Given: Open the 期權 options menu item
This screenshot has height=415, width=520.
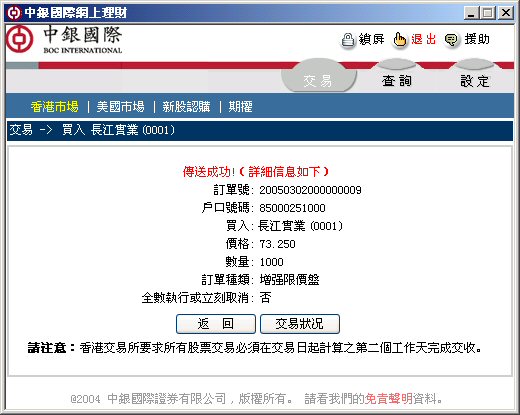Looking at the screenshot, I should click(240, 107).
